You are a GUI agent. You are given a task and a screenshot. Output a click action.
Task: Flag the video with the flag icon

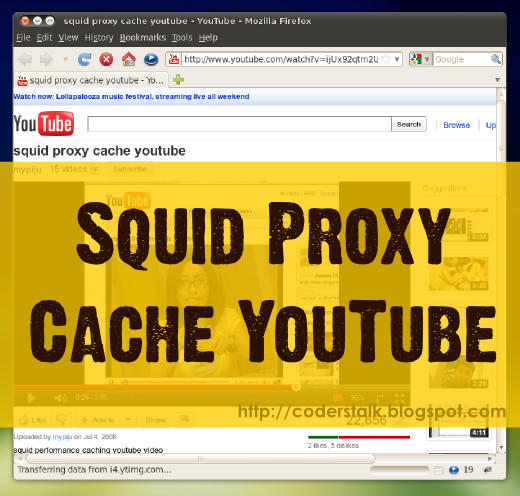point(184,420)
